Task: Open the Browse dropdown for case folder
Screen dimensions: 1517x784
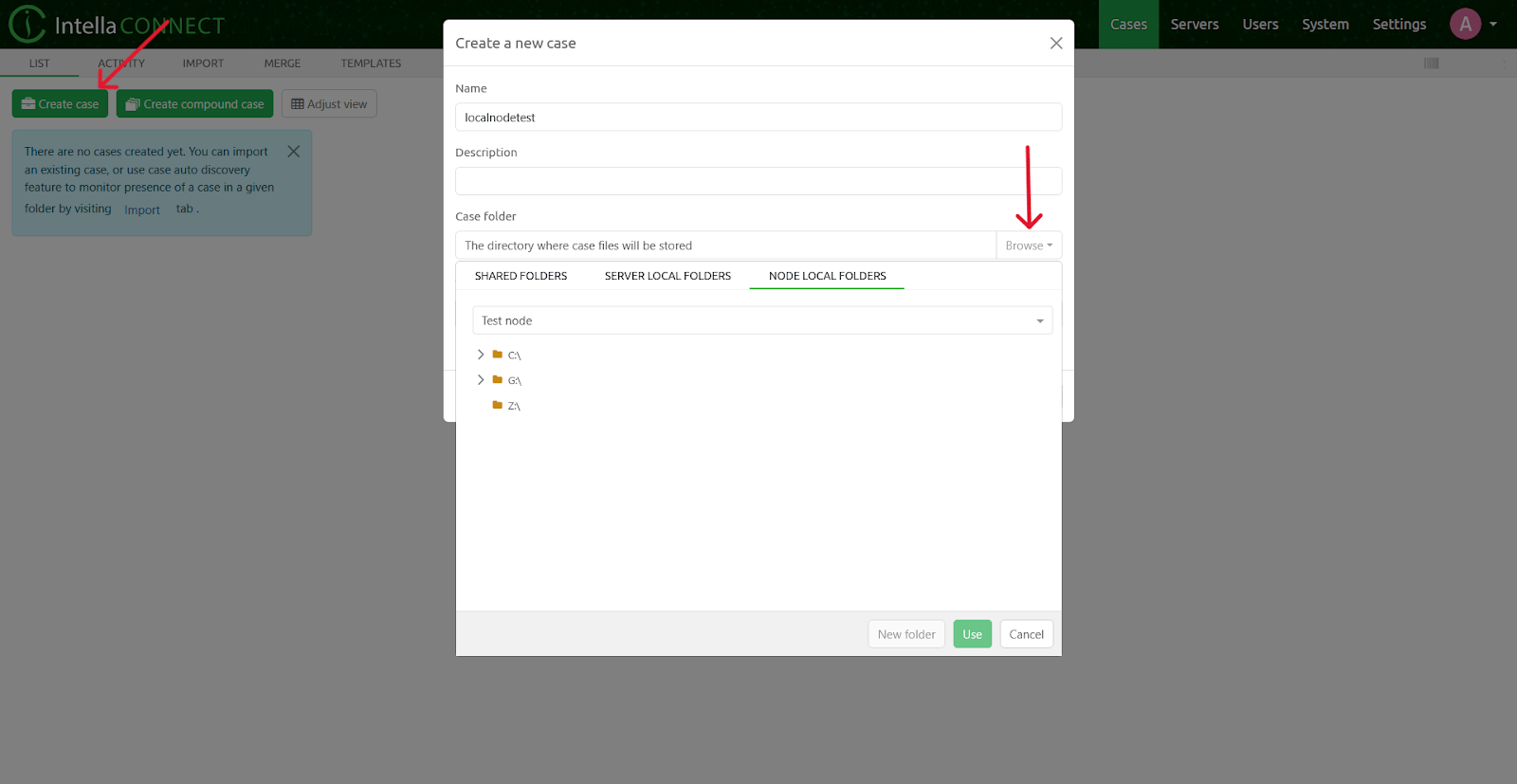Action: [1028, 246]
